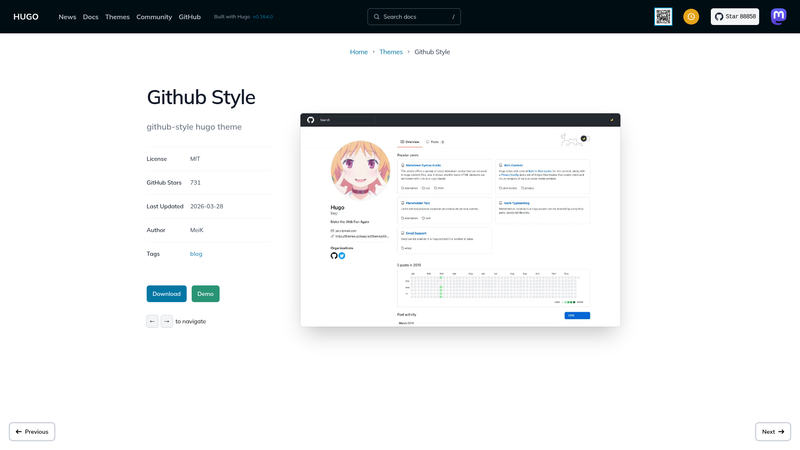Click the Download button
This screenshot has width=800, height=450.
(x=166, y=294)
